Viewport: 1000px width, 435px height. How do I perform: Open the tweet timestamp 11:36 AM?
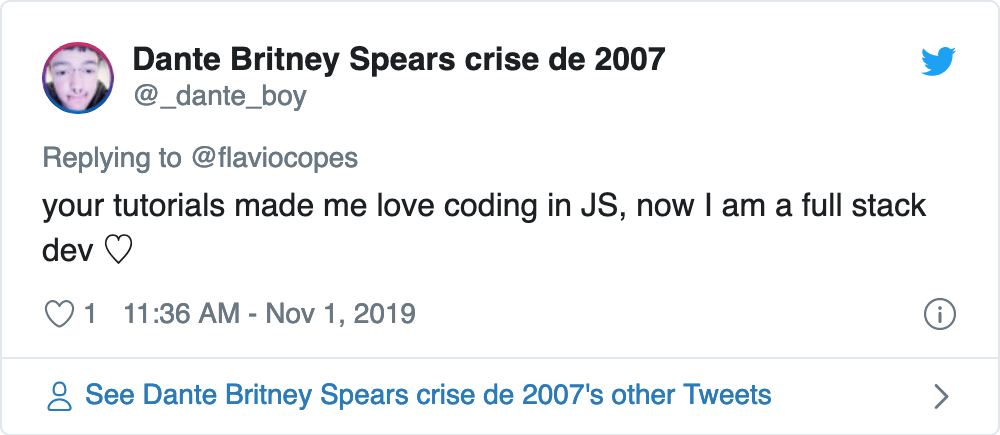180,314
